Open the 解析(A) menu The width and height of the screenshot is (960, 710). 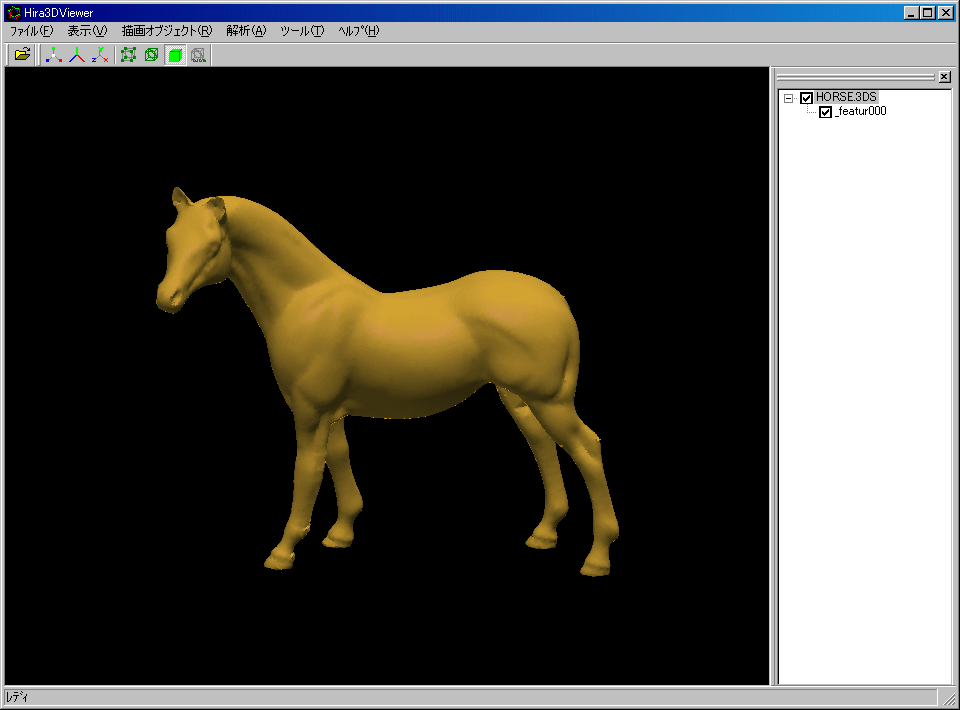tap(246, 31)
